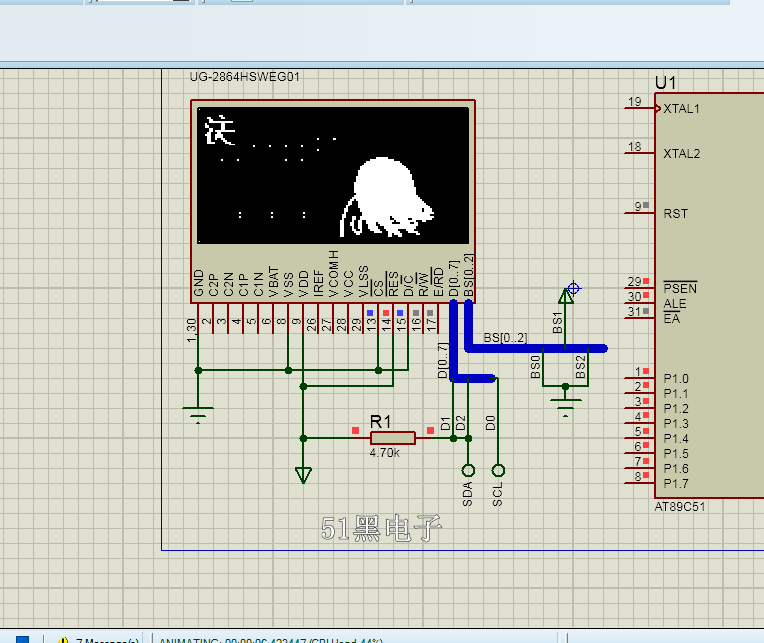Click the PSEN pin name on U1
Image resolution: width=764 pixels, height=643 pixels.
tap(680, 288)
